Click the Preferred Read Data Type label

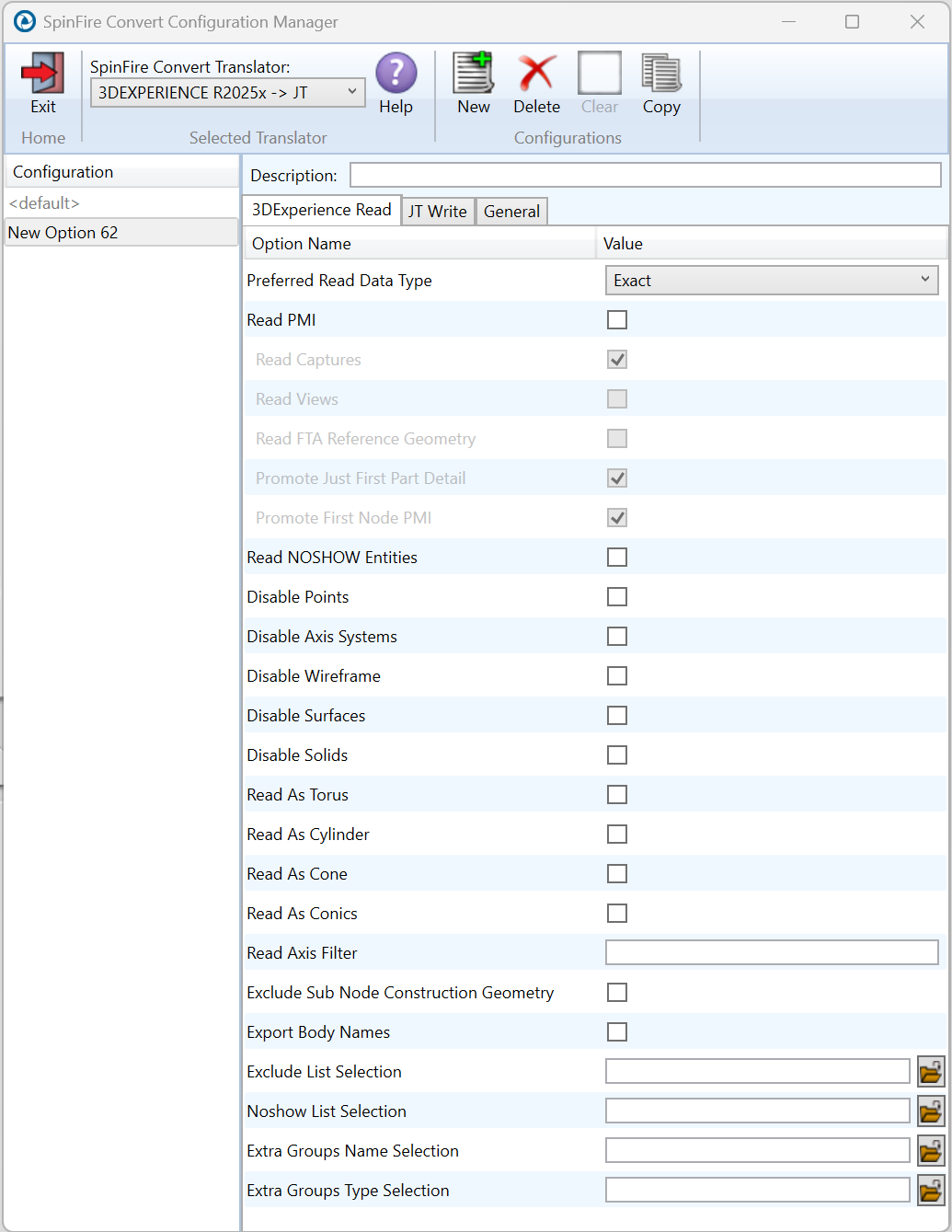(339, 281)
